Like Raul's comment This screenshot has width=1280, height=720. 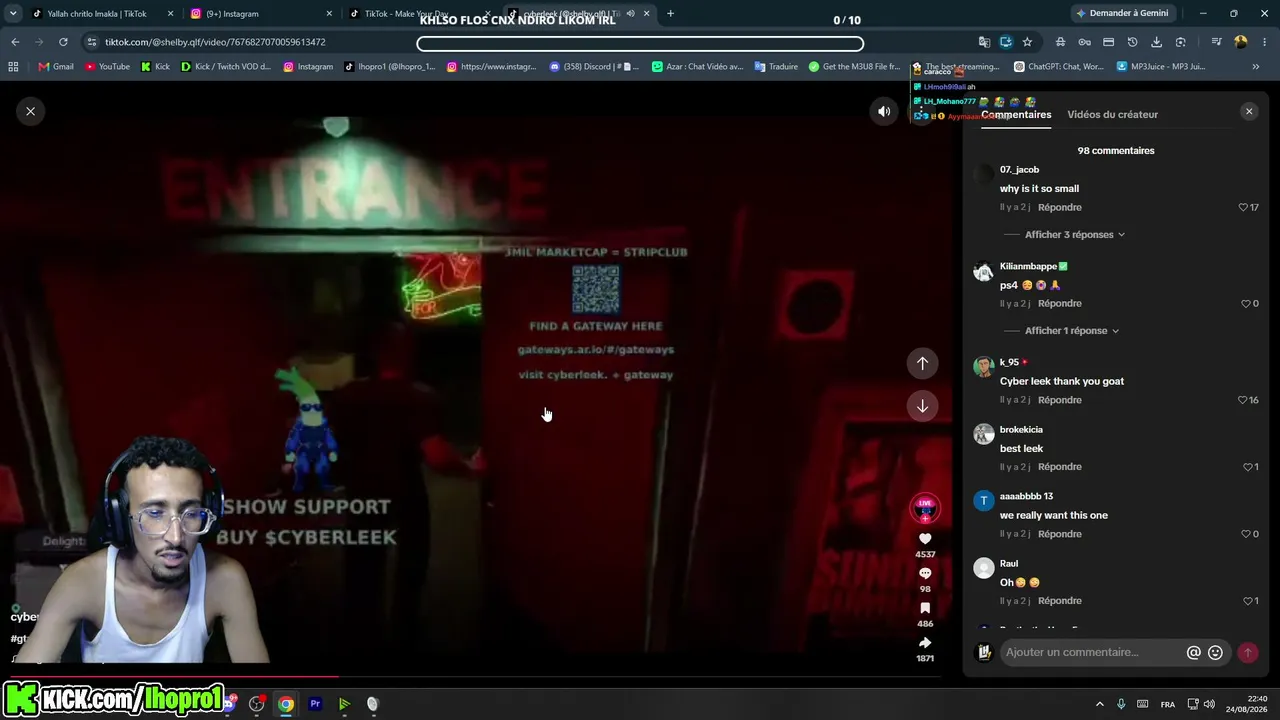[1247, 601]
